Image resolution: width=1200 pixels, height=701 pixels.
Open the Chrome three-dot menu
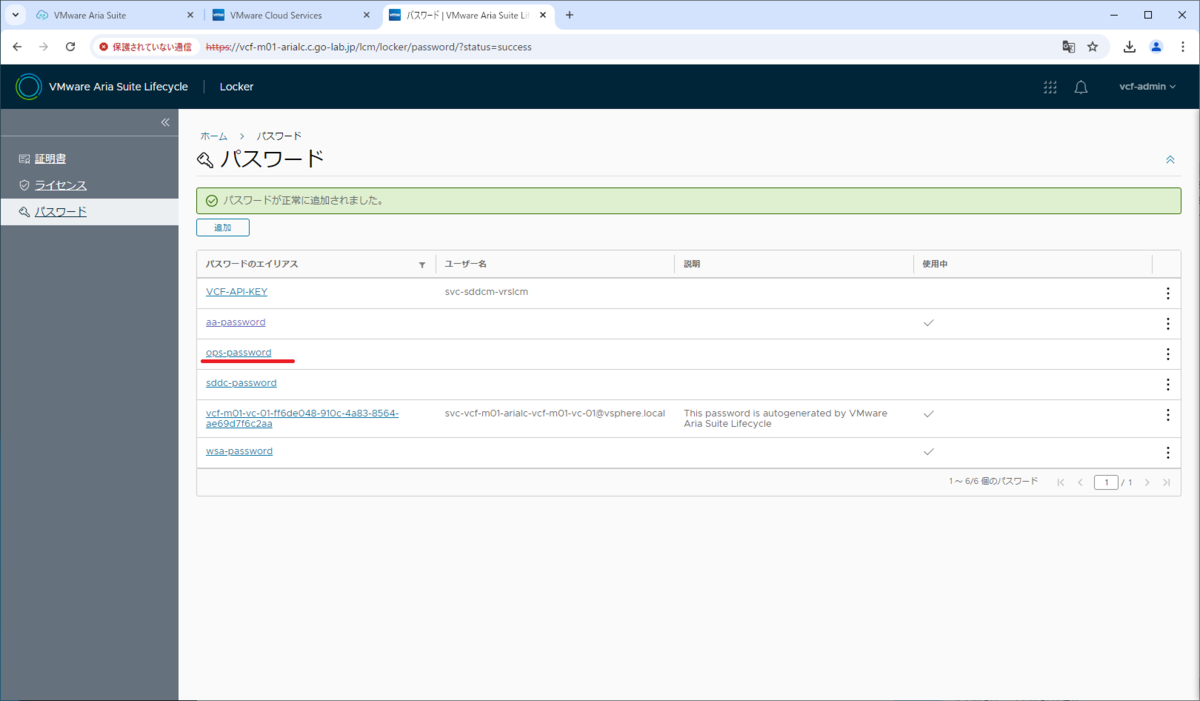point(1182,47)
